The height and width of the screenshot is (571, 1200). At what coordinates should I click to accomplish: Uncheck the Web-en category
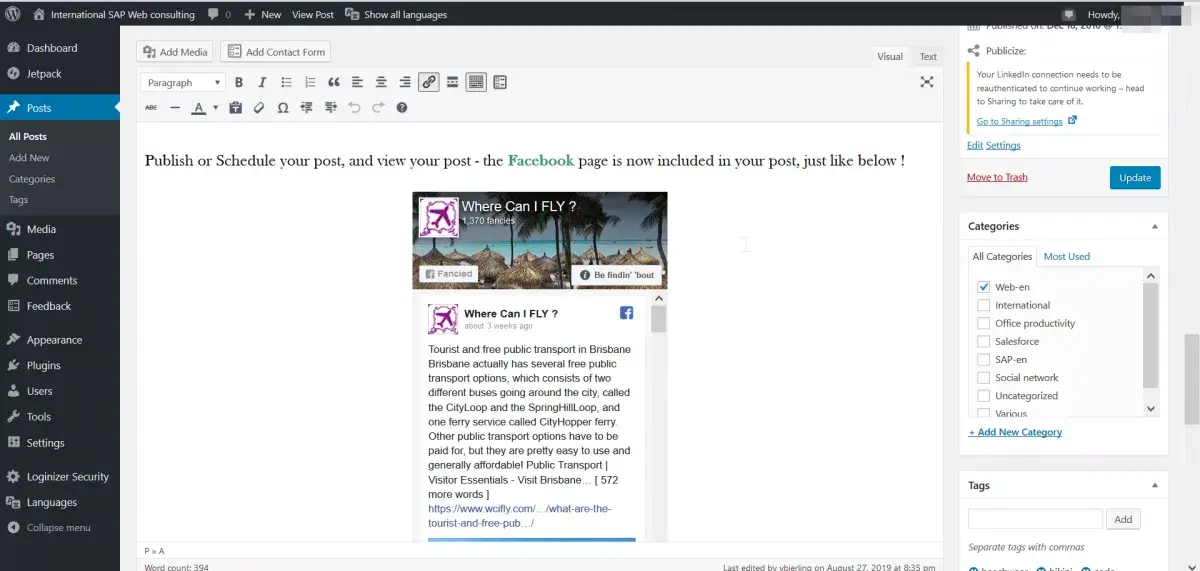tap(984, 287)
